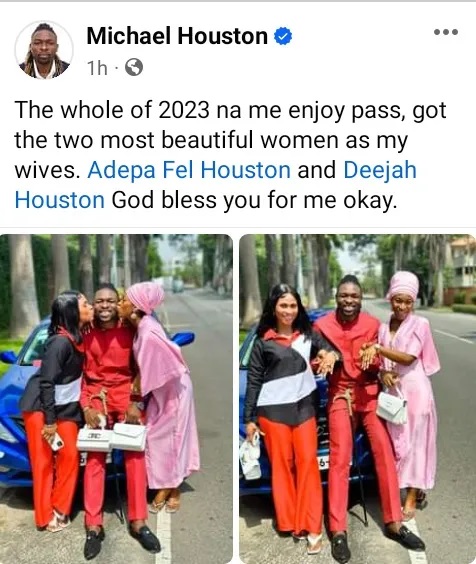Click the '1h' post timestamp
This screenshot has width=476, height=564.
(x=98, y=67)
